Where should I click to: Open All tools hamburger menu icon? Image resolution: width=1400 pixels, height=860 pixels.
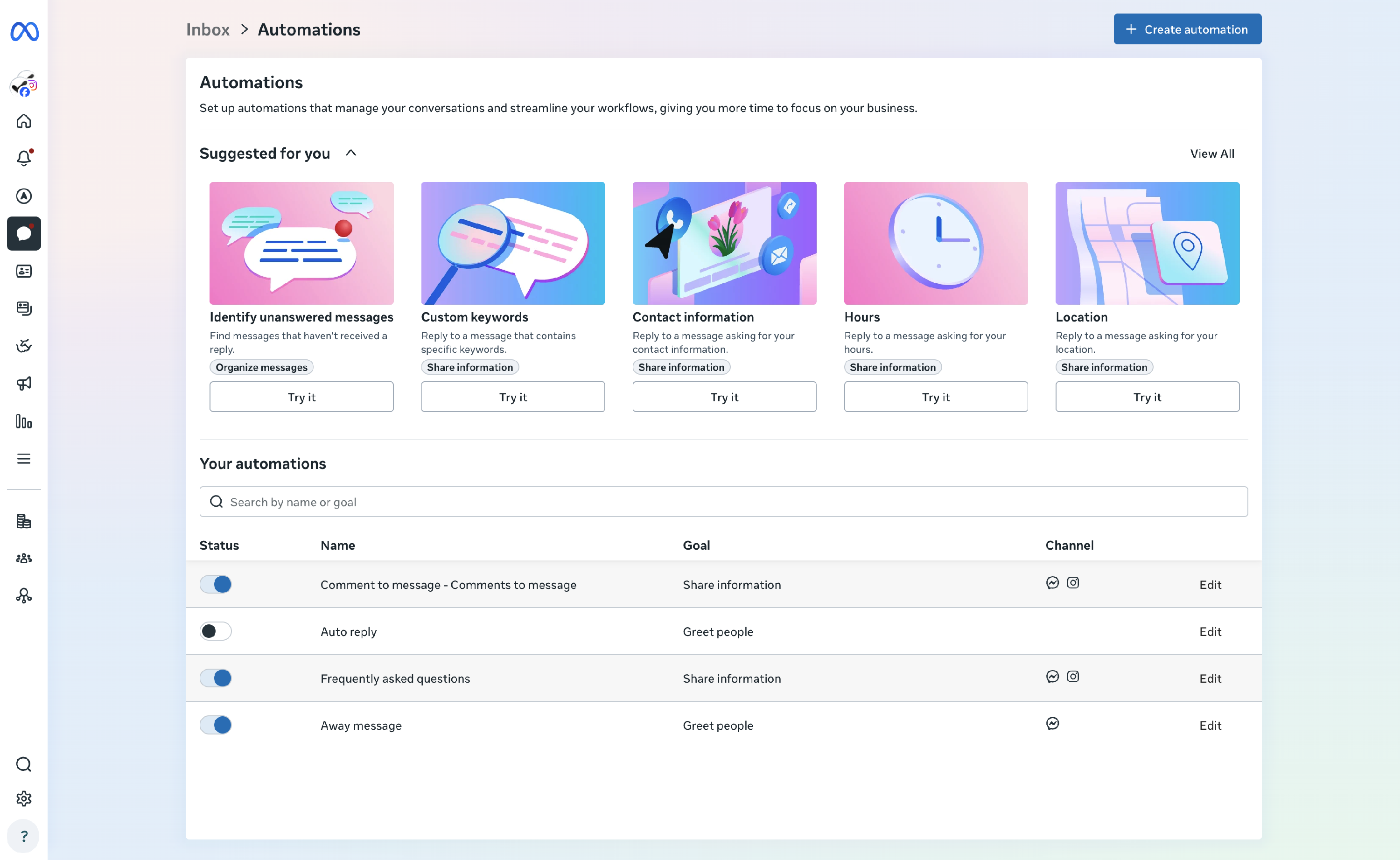pyautogui.click(x=24, y=458)
